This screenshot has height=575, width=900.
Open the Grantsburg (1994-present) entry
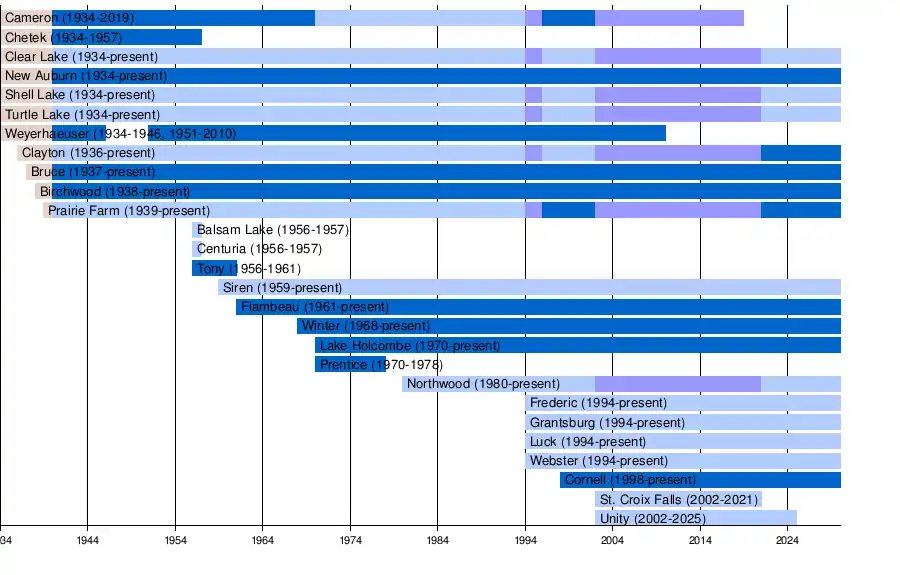(x=607, y=423)
